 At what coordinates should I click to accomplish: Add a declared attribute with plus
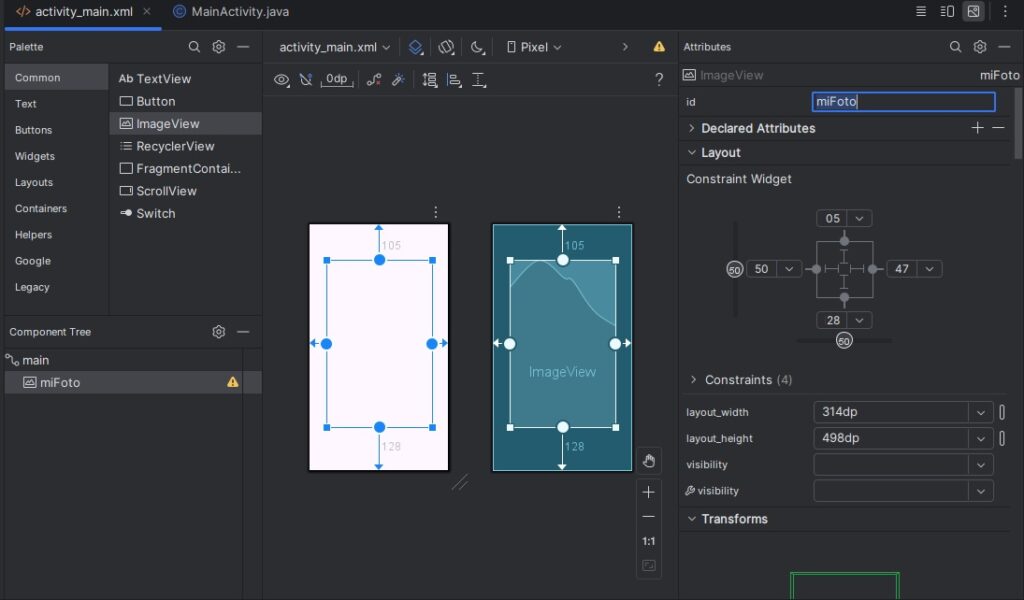click(x=978, y=128)
